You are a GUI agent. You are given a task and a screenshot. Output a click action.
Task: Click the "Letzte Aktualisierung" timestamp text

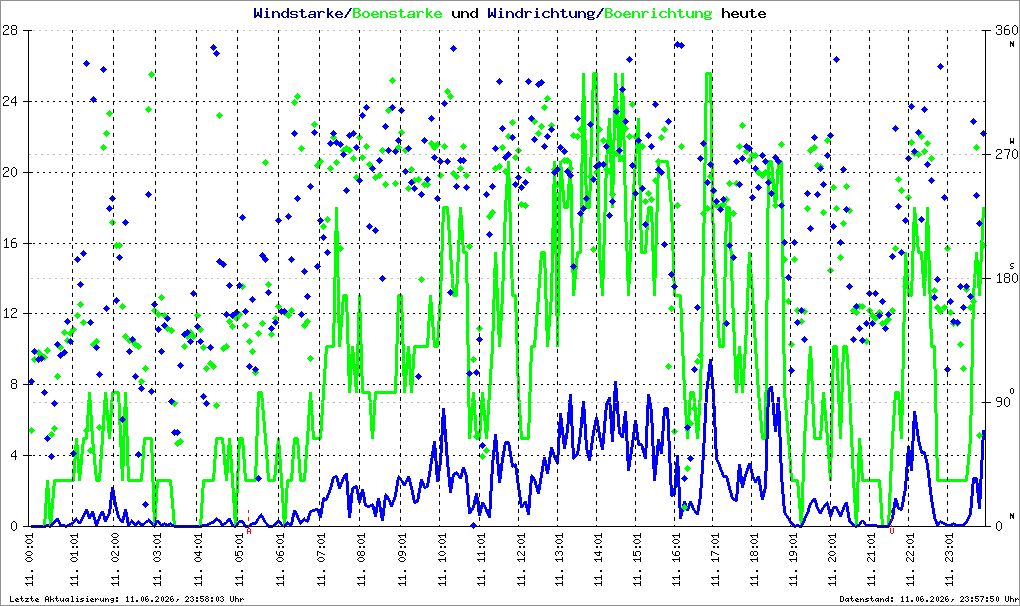tap(127, 599)
